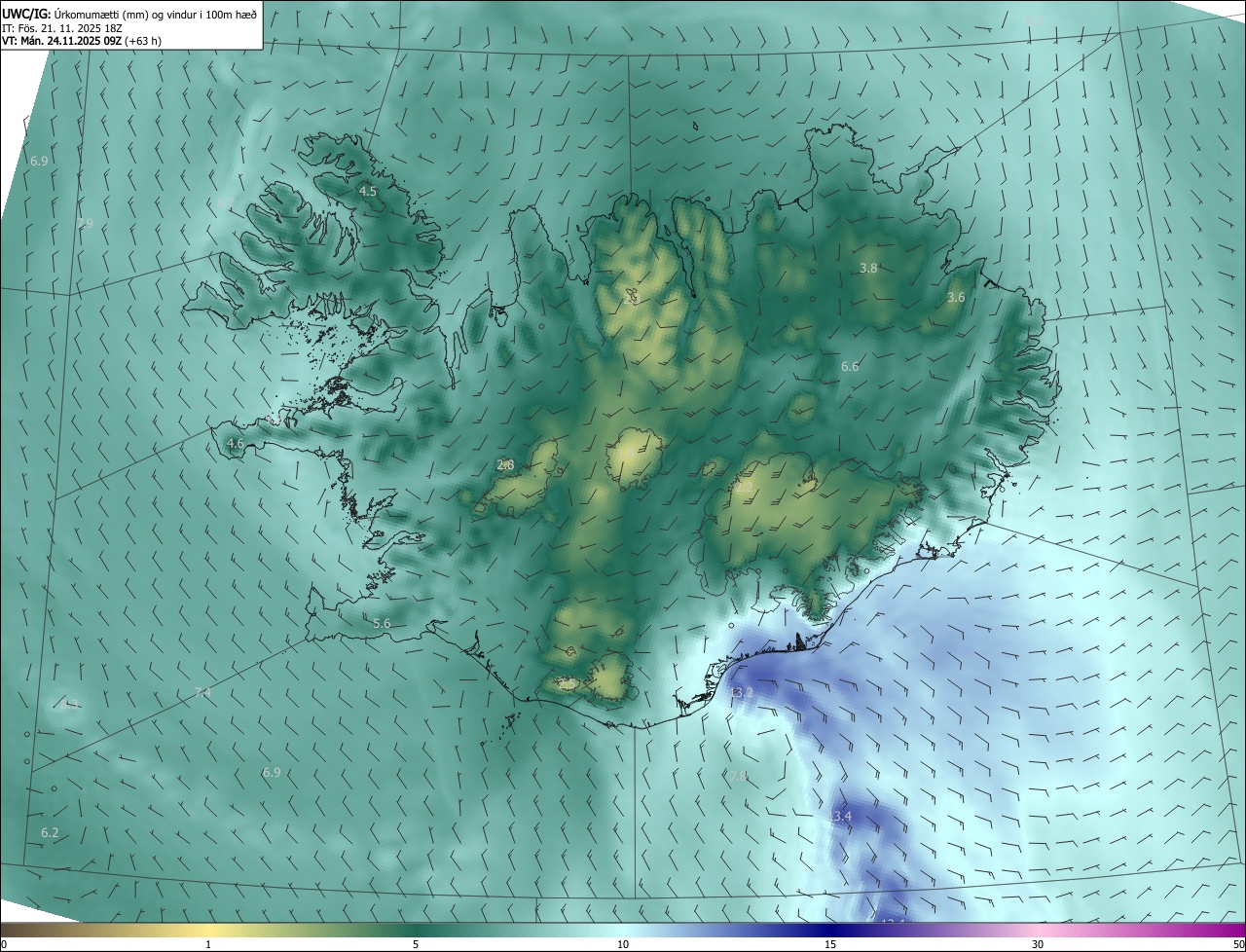The image size is (1246, 952).
Task: Click the '0' tick label on the color scale
Action: (x=4, y=944)
